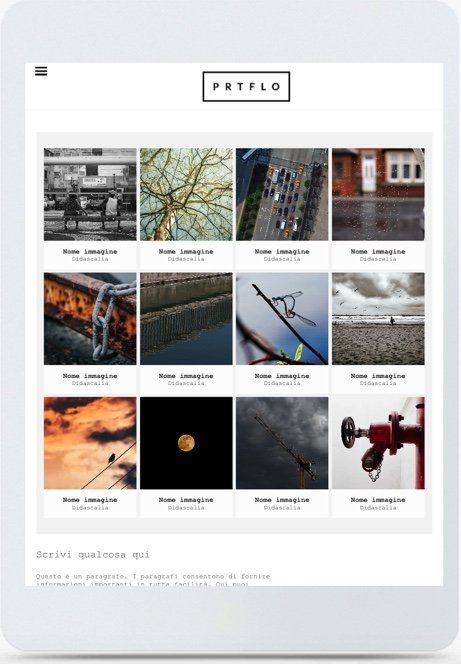Open the aerial parking lot photo
Viewport: 461px width, 664px height.
click(x=282, y=194)
